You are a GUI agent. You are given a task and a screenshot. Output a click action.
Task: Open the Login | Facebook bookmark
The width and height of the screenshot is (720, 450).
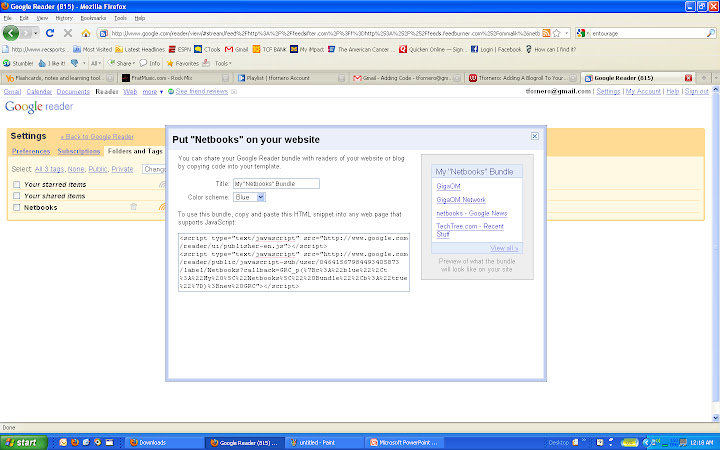click(x=496, y=49)
